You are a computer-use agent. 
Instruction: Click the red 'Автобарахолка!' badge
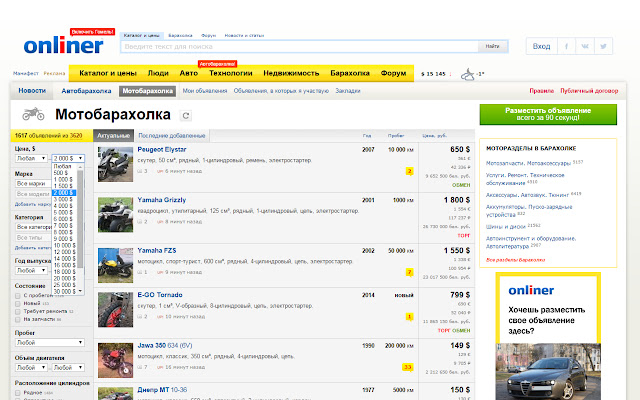pos(218,64)
